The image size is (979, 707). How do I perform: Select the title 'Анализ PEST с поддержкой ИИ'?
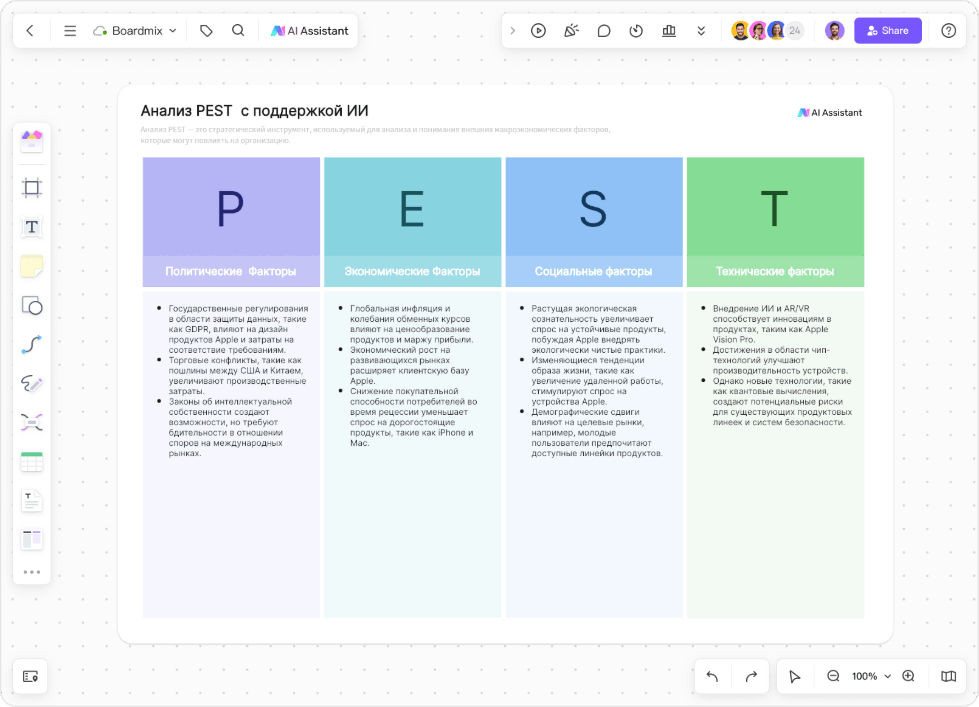coord(254,111)
